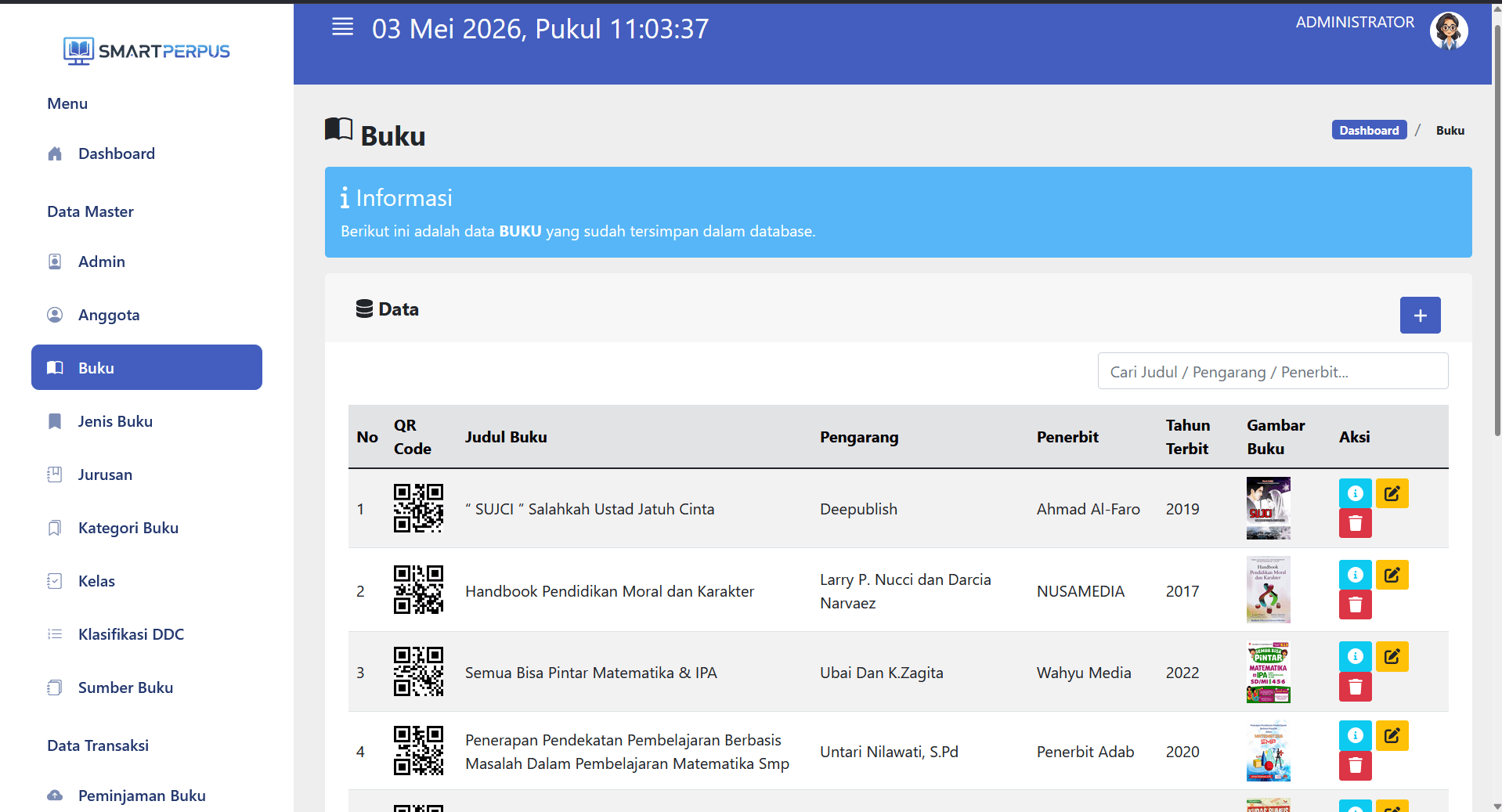1502x812 pixels.
Task: Navigate to Jurusan page
Action: point(146,475)
